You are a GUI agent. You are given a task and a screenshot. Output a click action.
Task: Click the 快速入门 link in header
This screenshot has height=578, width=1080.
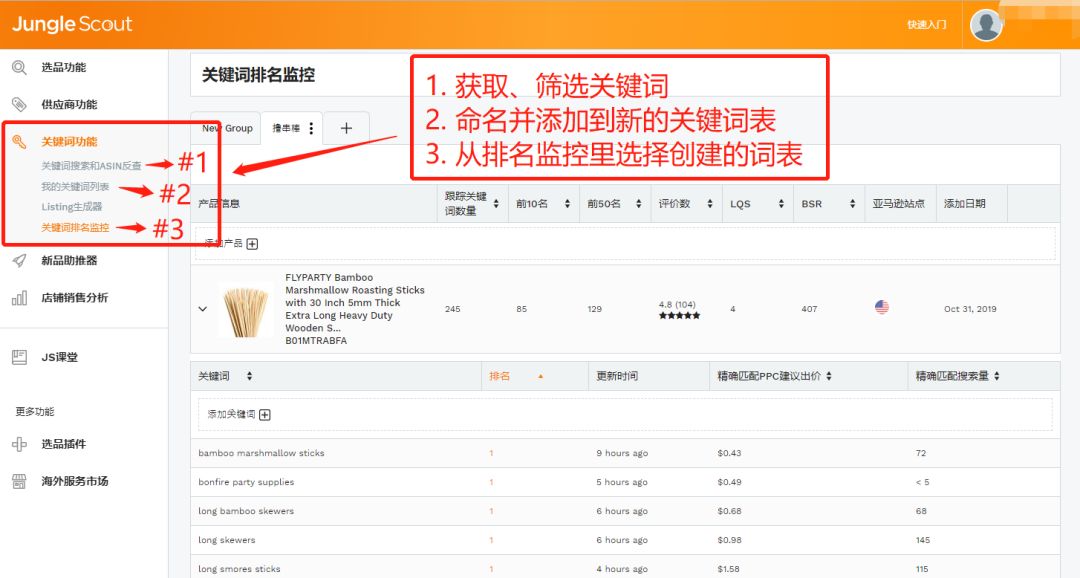point(926,25)
